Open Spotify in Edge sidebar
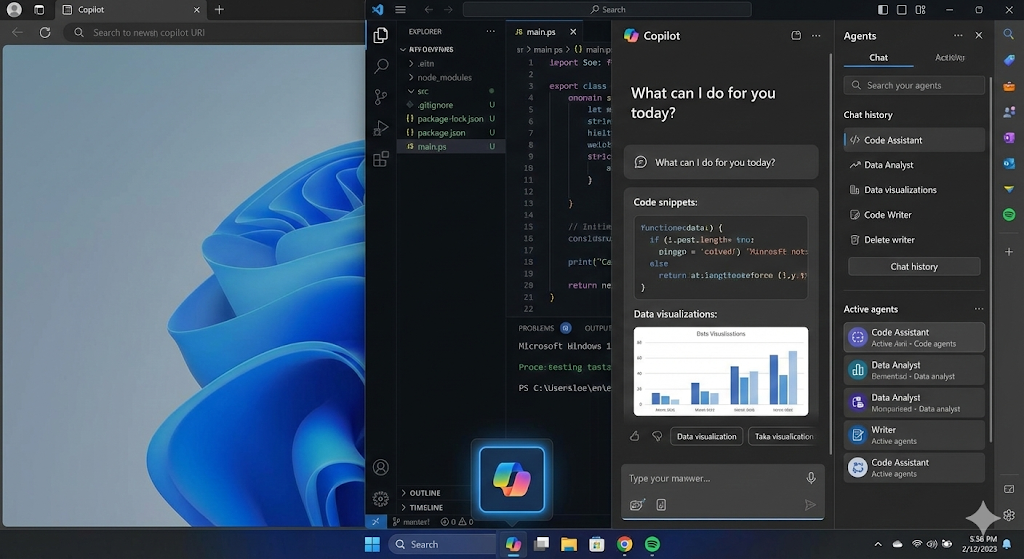 [x=1009, y=215]
